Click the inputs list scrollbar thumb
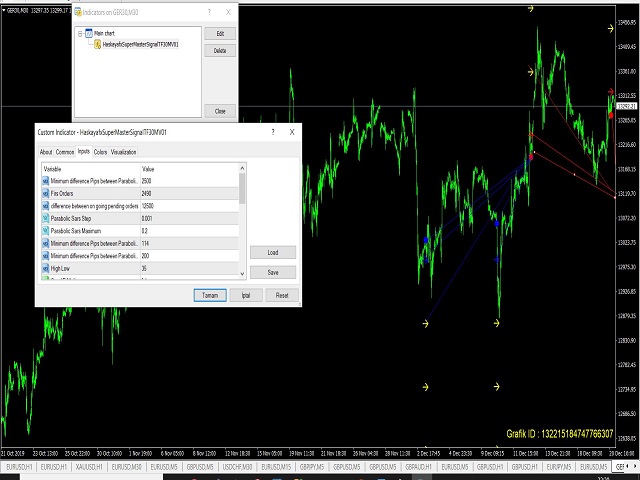 (x=242, y=188)
